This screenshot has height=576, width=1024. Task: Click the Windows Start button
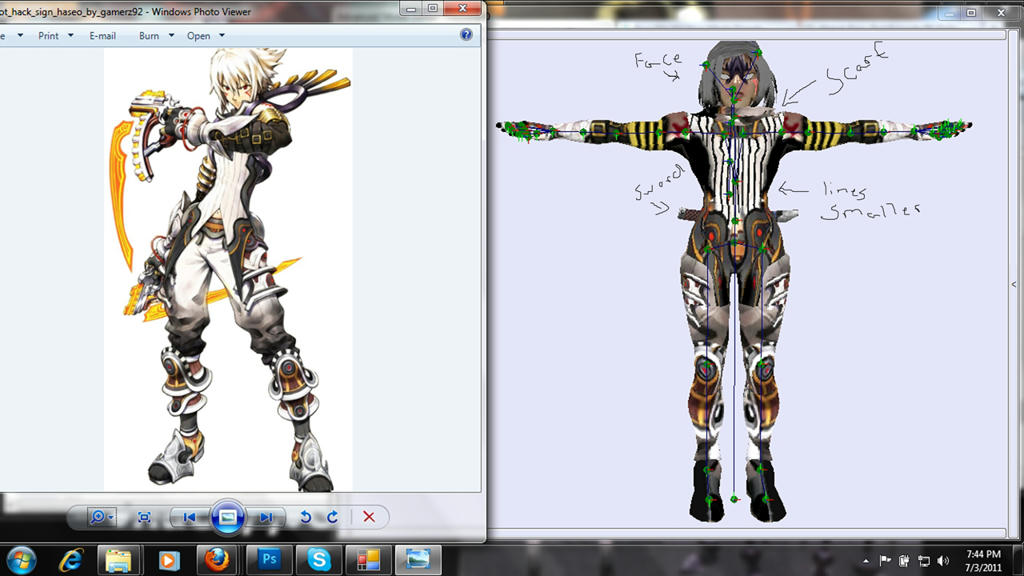pyautogui.click(x=22, y=558)
